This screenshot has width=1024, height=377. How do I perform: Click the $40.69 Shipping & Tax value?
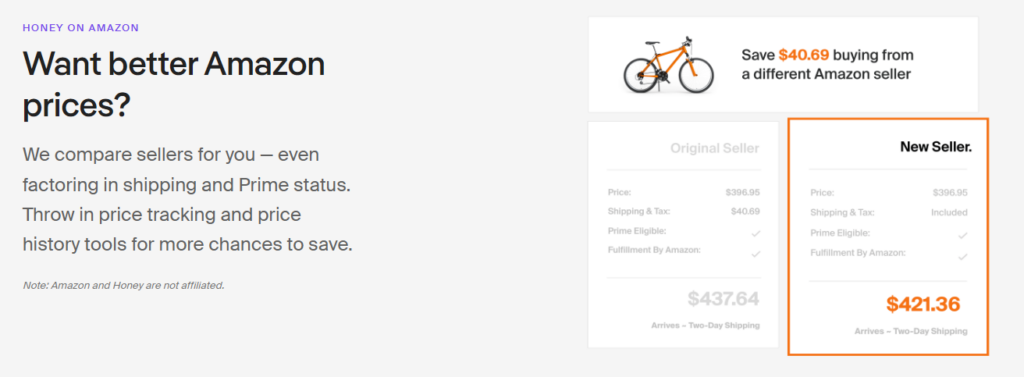coord(745,211)
